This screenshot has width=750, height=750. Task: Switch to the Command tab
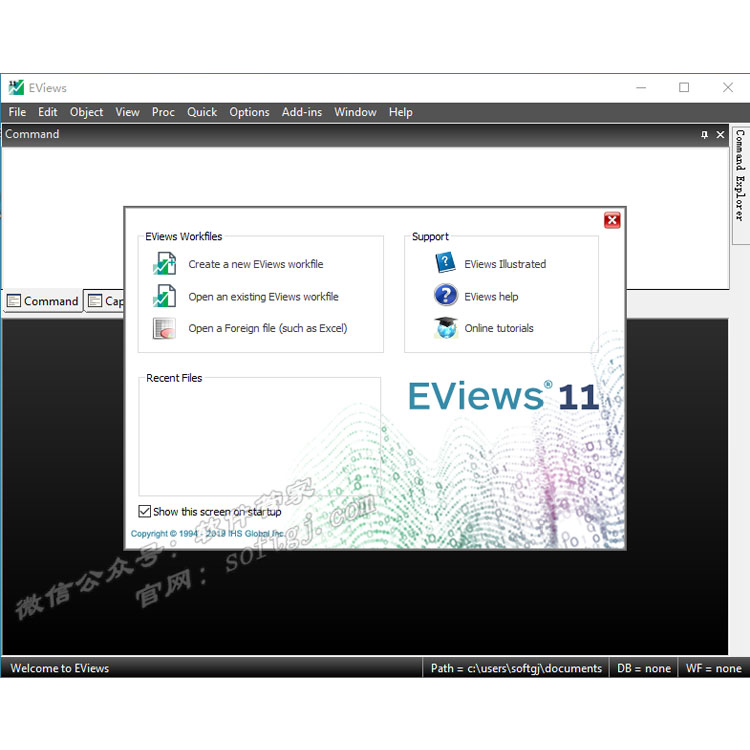pos(43,301)
